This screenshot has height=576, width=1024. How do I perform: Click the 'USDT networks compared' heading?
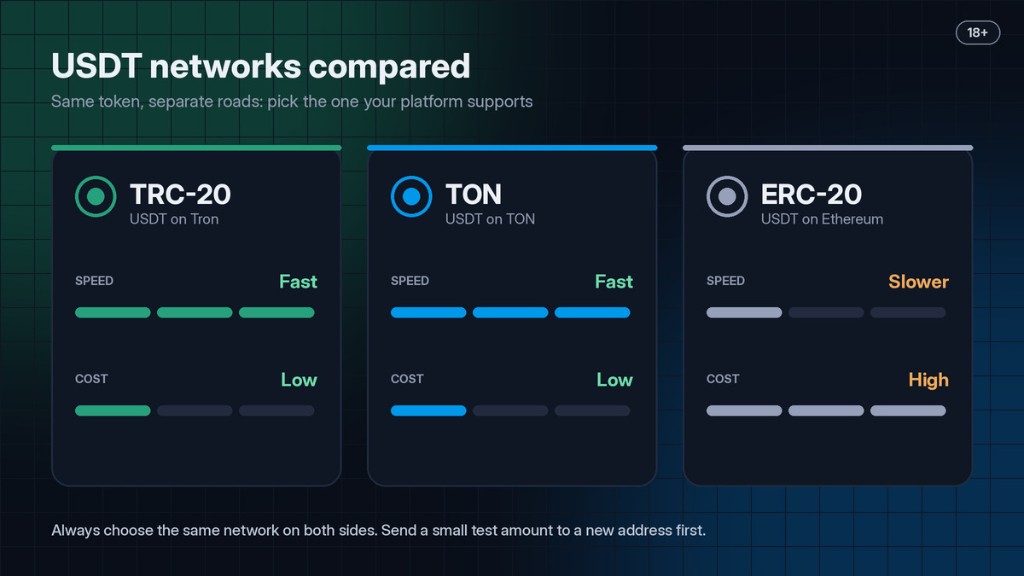pos(261,67)
